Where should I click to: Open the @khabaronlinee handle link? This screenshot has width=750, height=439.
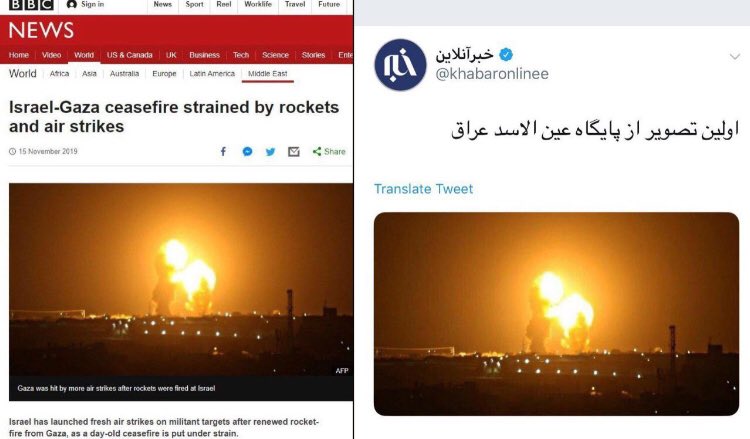(492, 74)
